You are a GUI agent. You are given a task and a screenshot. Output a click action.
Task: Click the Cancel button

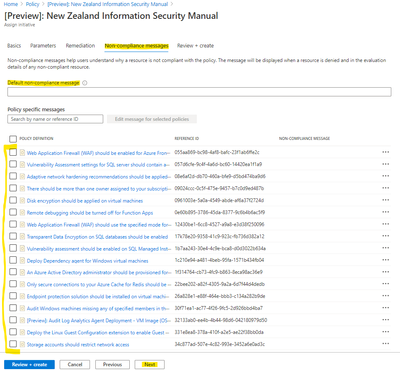tap(75, 364)
